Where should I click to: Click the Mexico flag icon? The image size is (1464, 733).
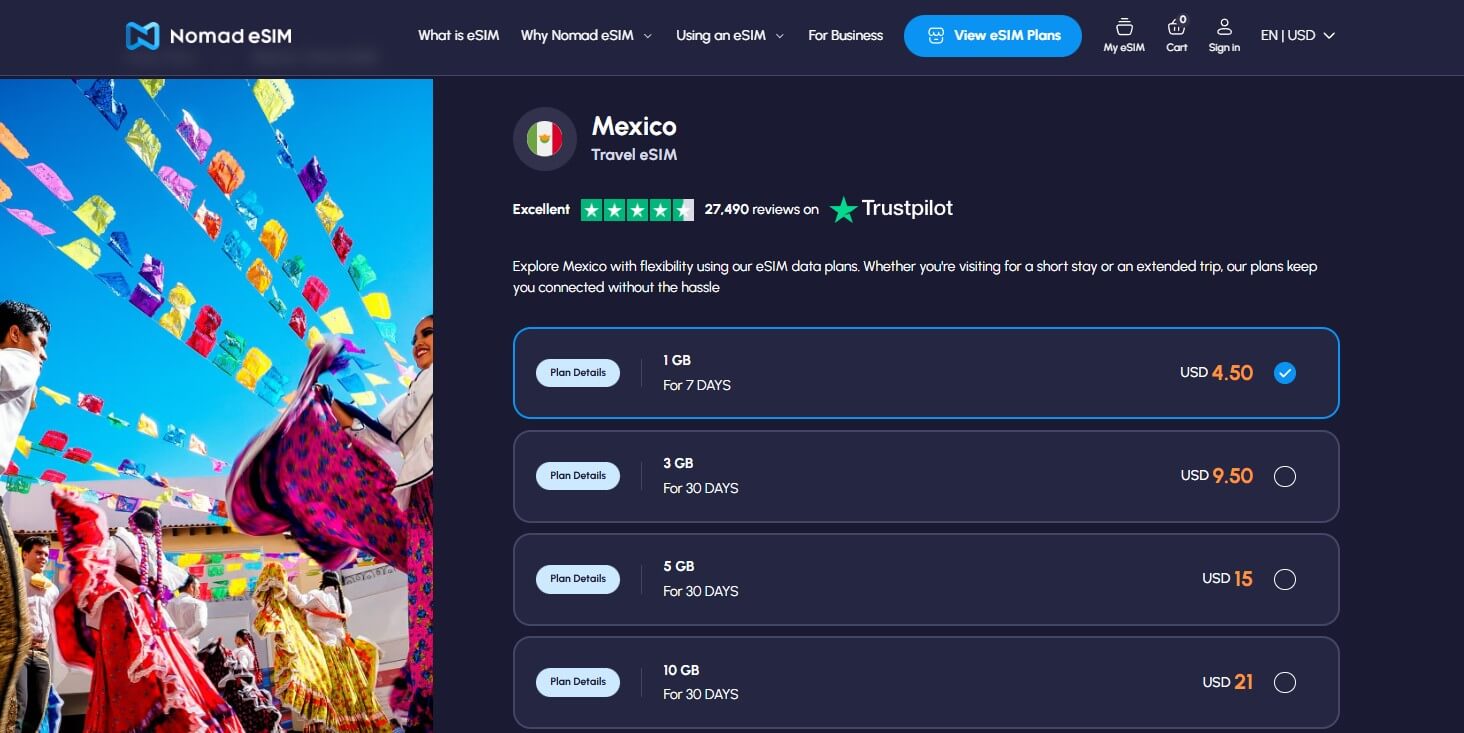pyautogui.click(x=545, y=139)
